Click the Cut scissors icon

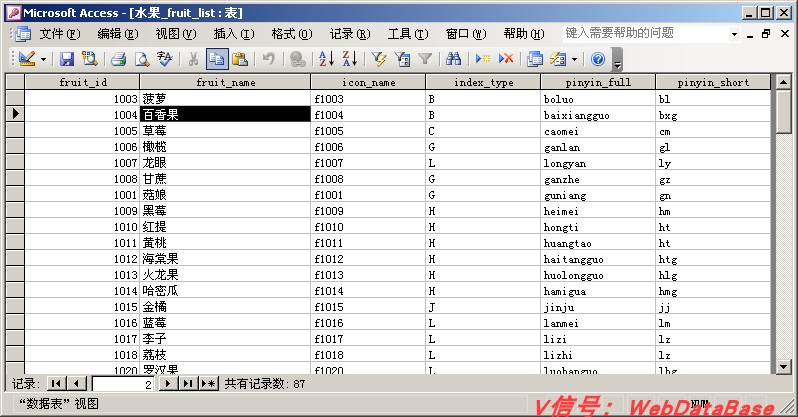coord(193,59)
